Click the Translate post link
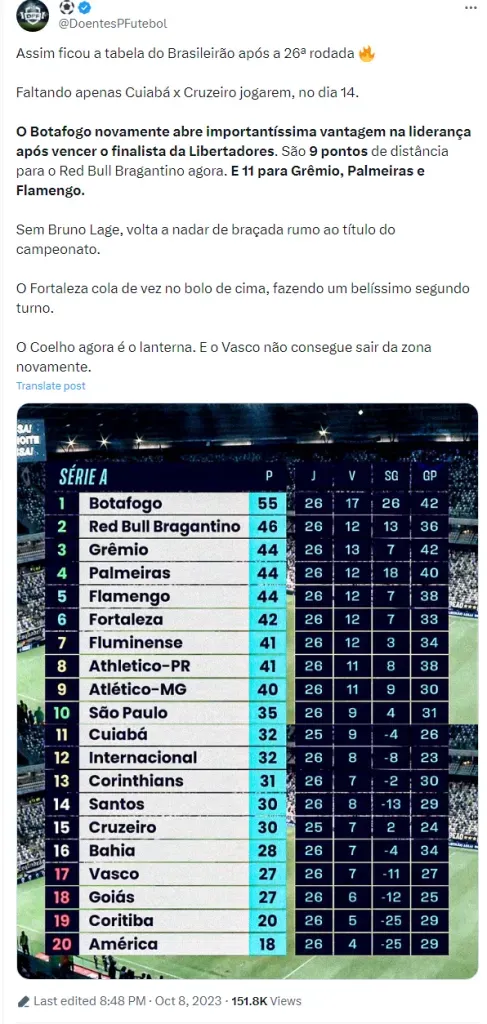The height and width of the screenshot is (1024, 487). pyautogui.click(x=51, y=386)
